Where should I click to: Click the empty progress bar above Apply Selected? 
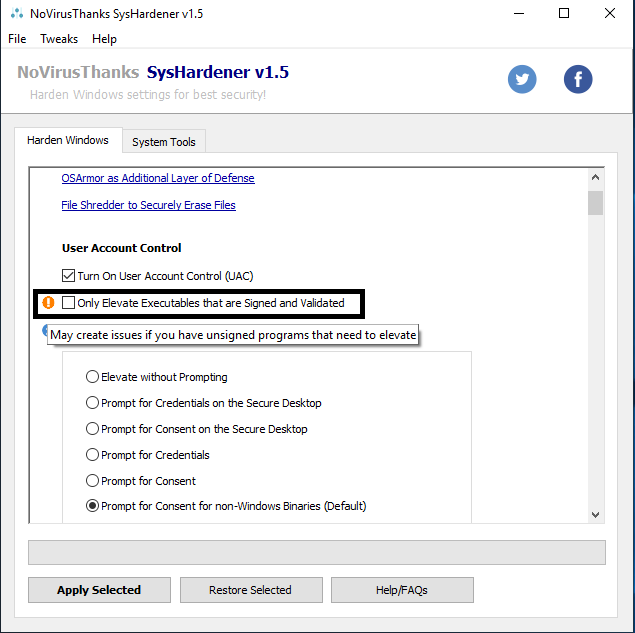317,552
